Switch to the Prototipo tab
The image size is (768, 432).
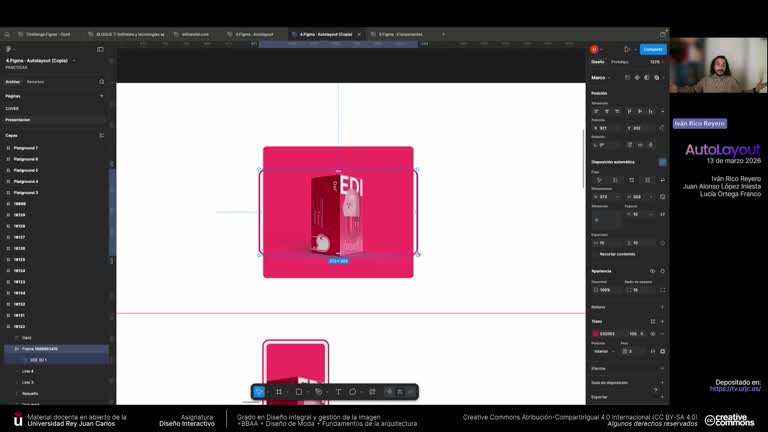click(620, 62)
